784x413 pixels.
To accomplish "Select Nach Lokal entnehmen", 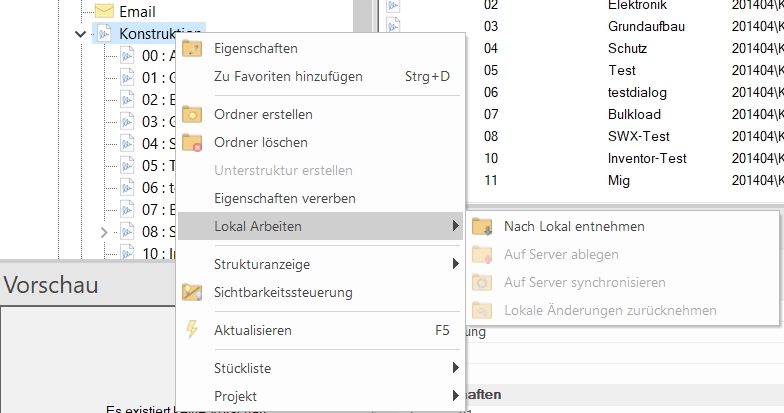I will 574,226.
